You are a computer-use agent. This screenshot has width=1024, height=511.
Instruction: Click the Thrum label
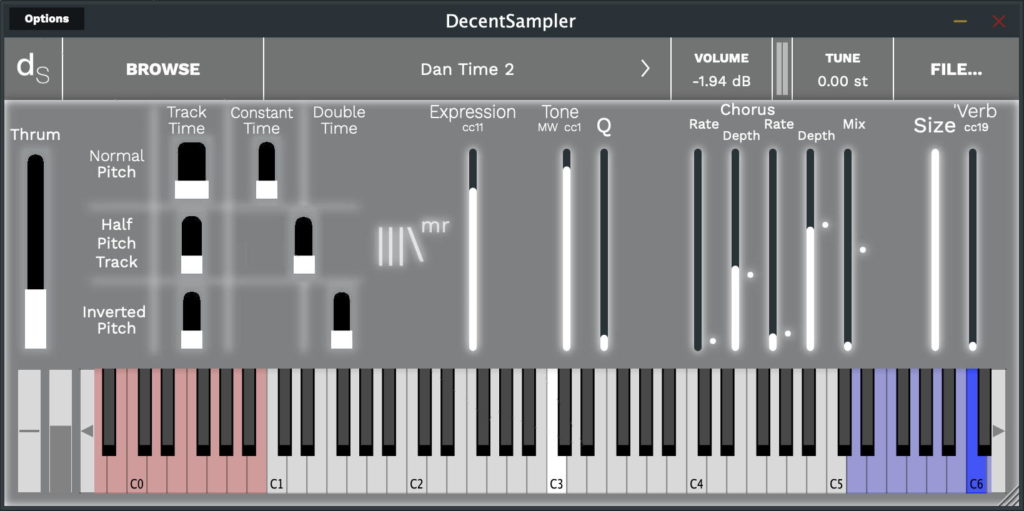coord(35,135)
